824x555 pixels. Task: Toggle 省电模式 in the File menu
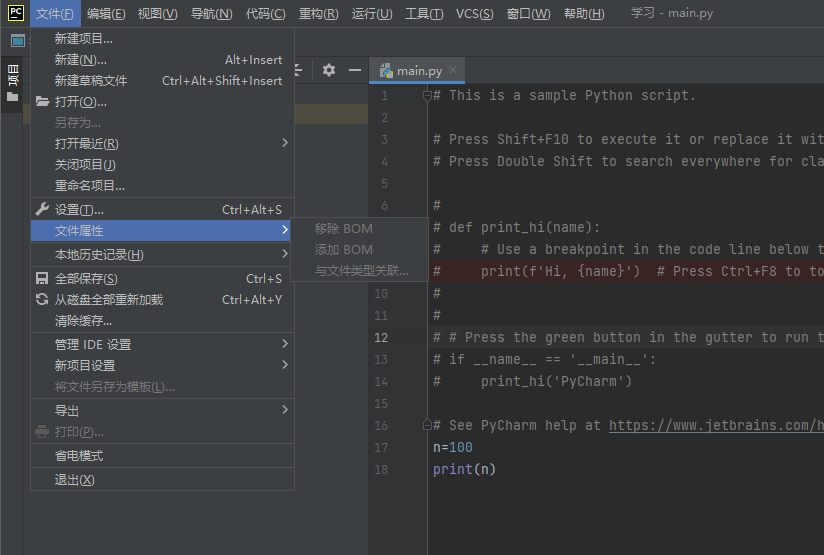click(x=79, y=456)
